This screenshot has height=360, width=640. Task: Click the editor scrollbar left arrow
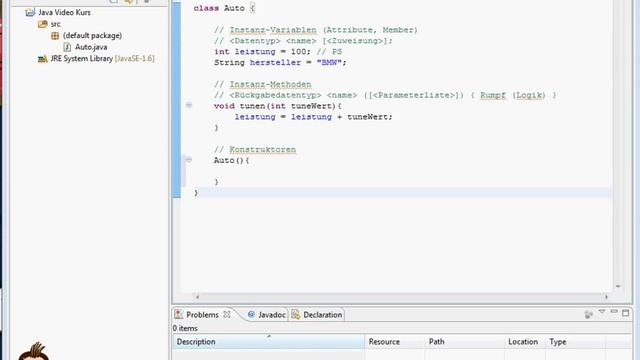tap(198, 297)
